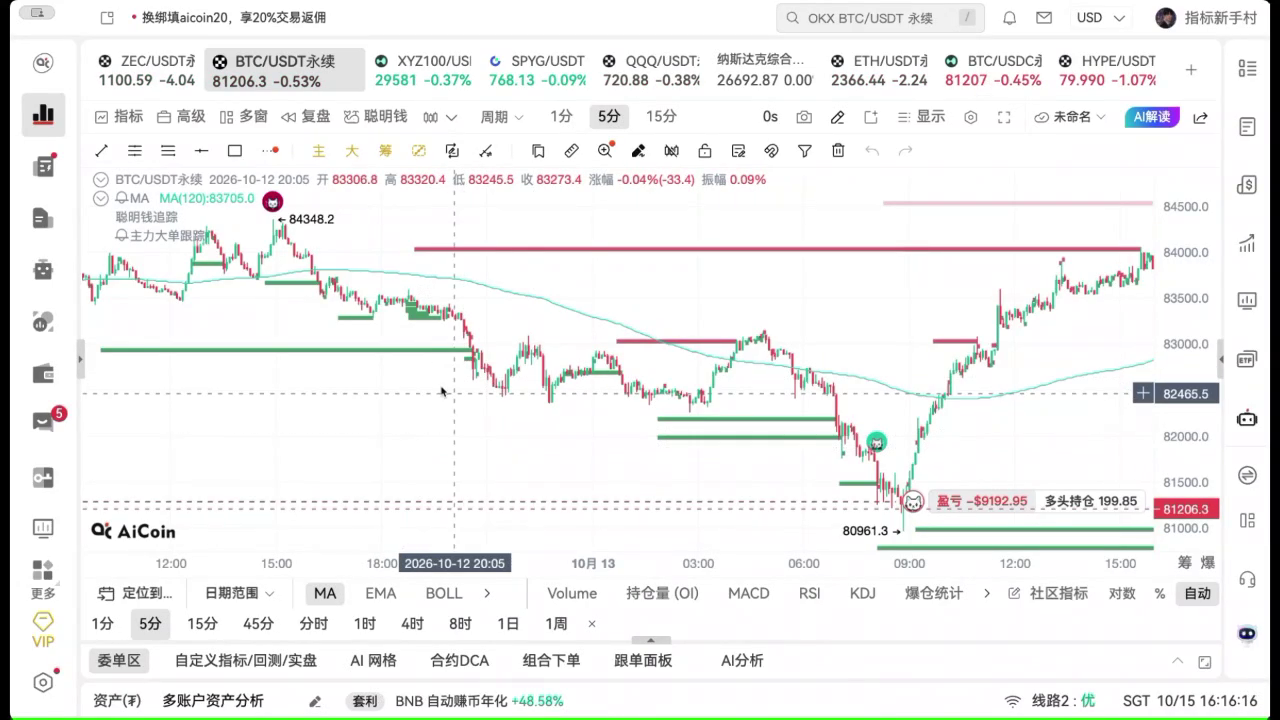Open the 聪明钱 smart money feature
The image size is (1280, 720).
click(375, 117)
